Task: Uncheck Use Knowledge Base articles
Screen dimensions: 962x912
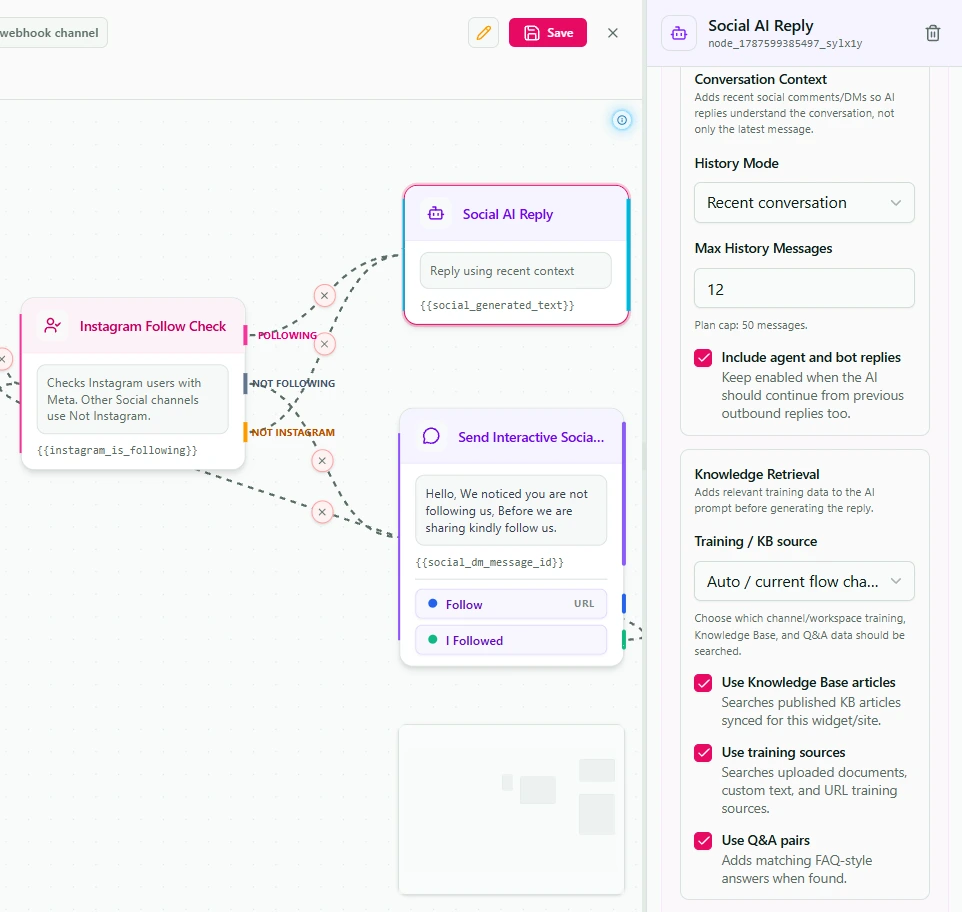Action: pyautogui.click(x=703, y=683)
